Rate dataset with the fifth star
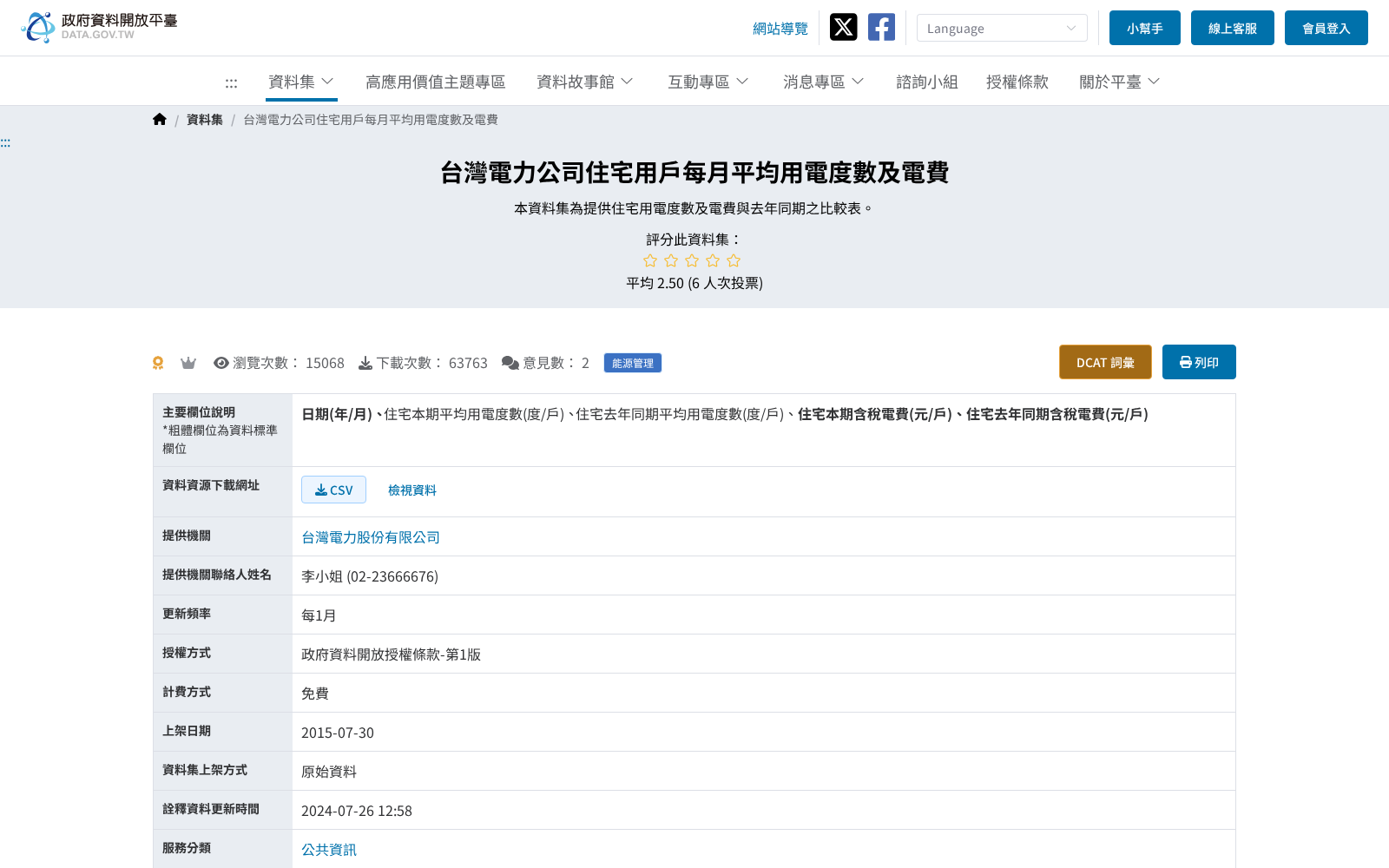Viewport: 1389px width, 868px height. point(734,260)
